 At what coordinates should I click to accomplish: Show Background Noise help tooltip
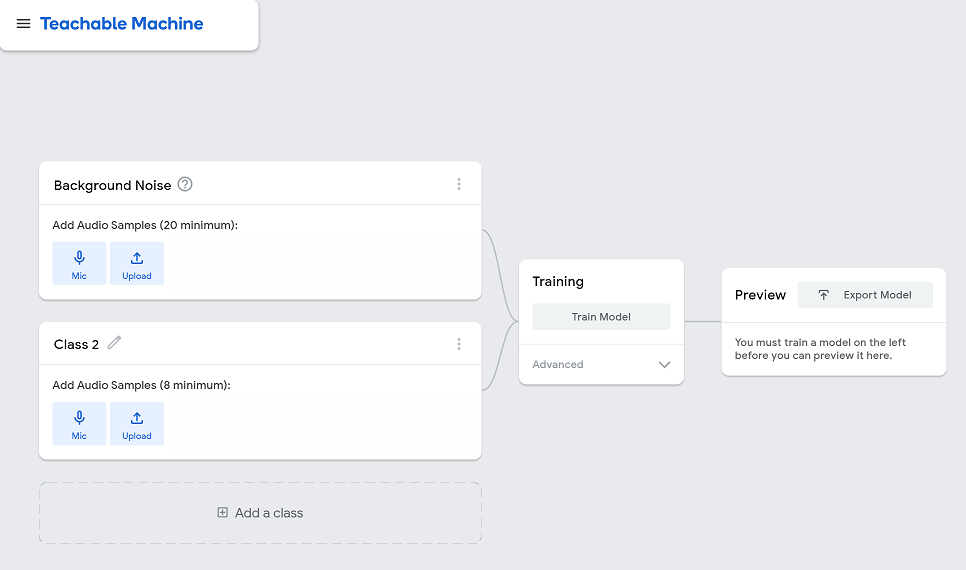[x=185, y=184]
